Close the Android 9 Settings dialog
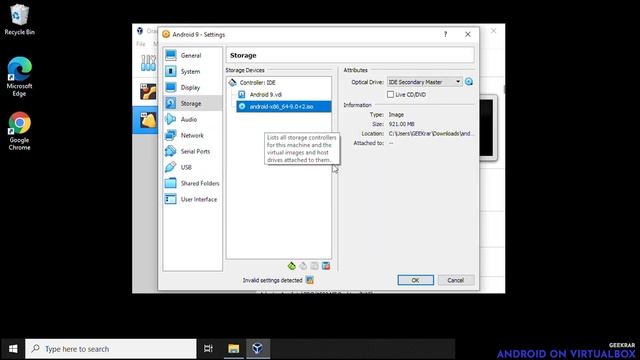The width and height of the screenshot is (640, 360). [x=468, y=34]
